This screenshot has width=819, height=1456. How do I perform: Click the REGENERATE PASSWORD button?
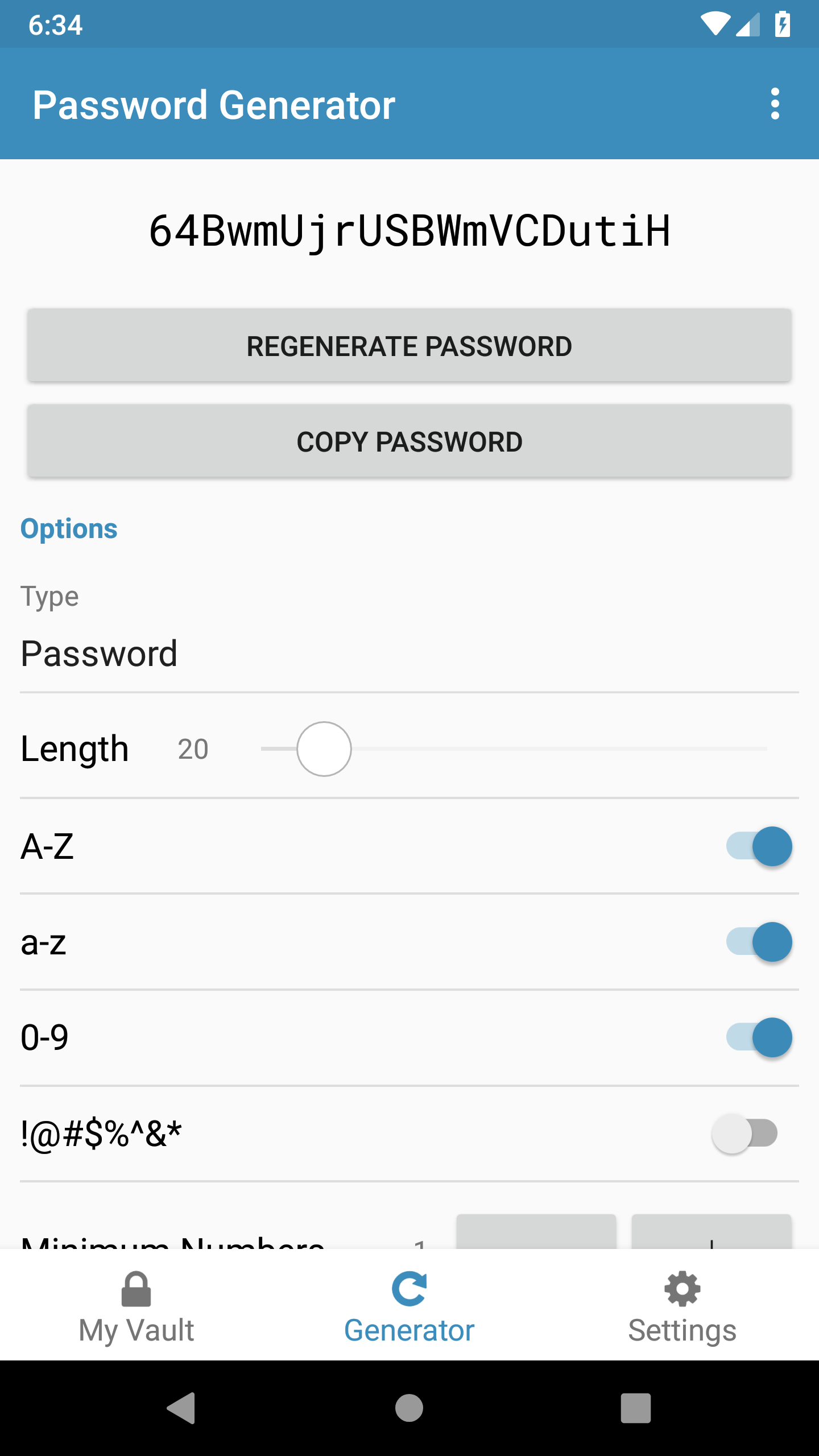(409, 346)
